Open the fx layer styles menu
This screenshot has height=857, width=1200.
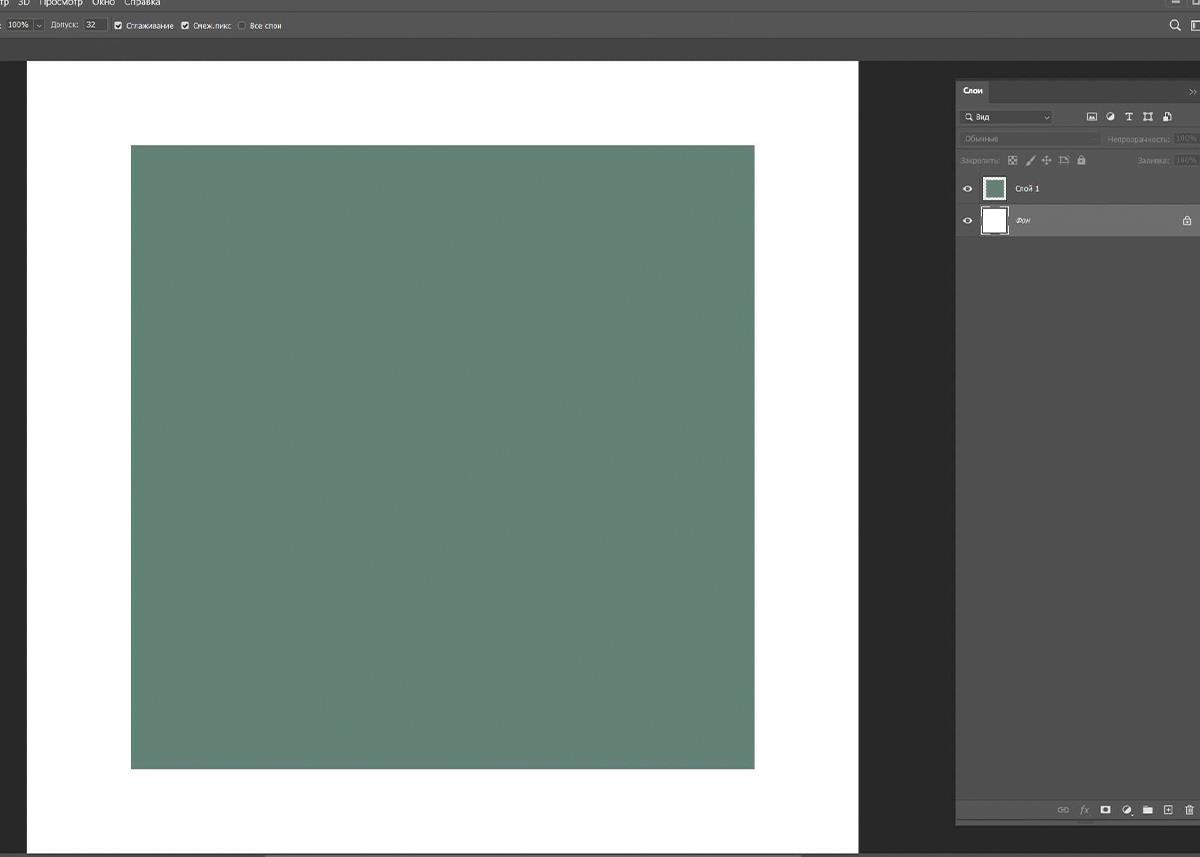pyautogui.click(x=1084, y=810)
